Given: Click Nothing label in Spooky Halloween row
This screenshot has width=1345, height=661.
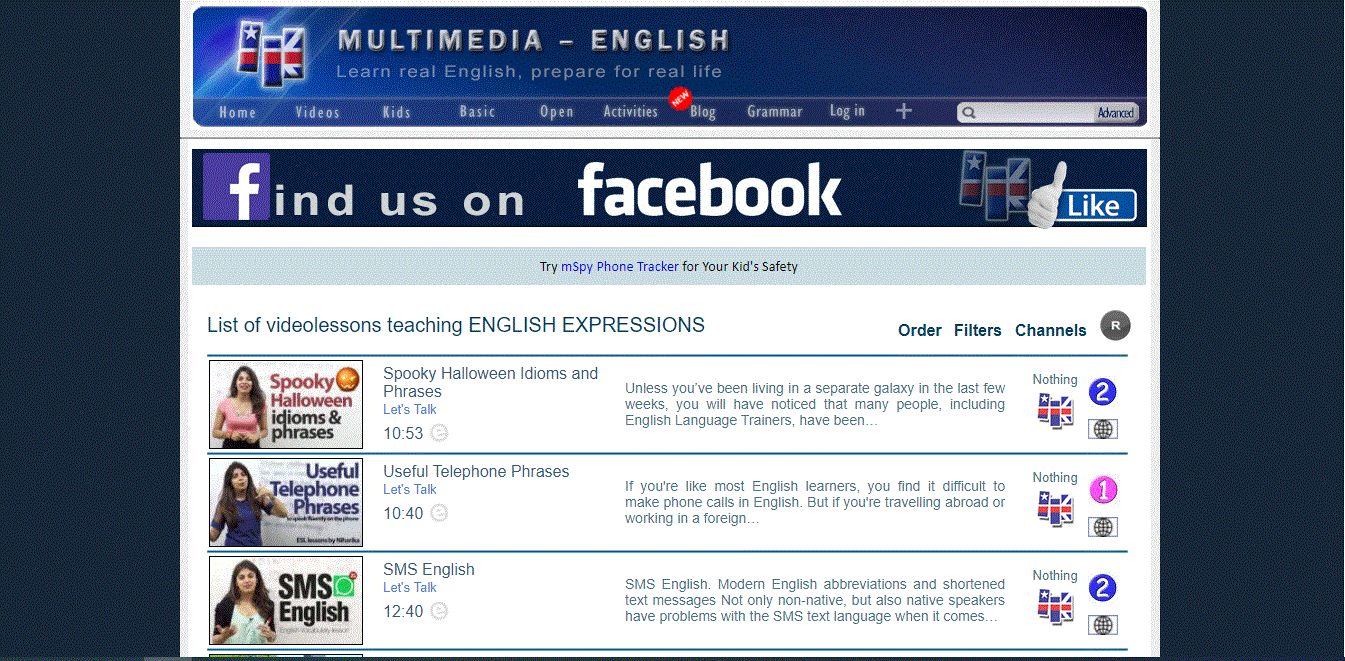Looking at the screenshot, I should [x=1055, y=379].
